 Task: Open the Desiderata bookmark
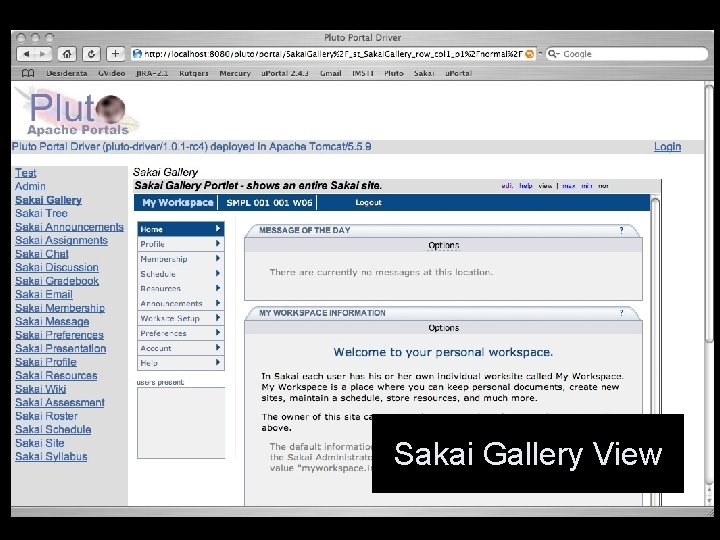click(67, 73)
